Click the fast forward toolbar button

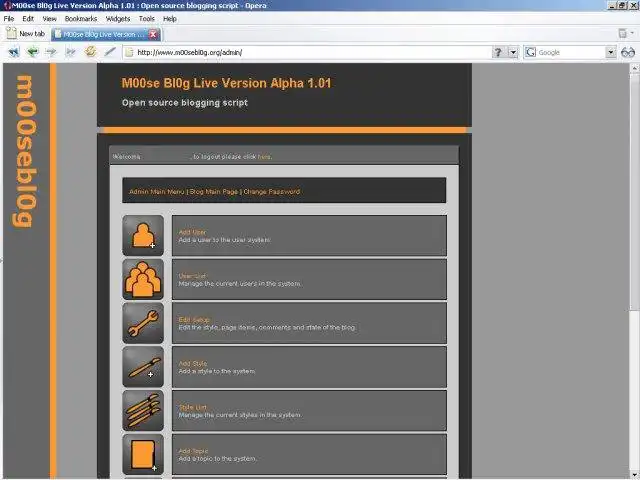tap(71, 52)
